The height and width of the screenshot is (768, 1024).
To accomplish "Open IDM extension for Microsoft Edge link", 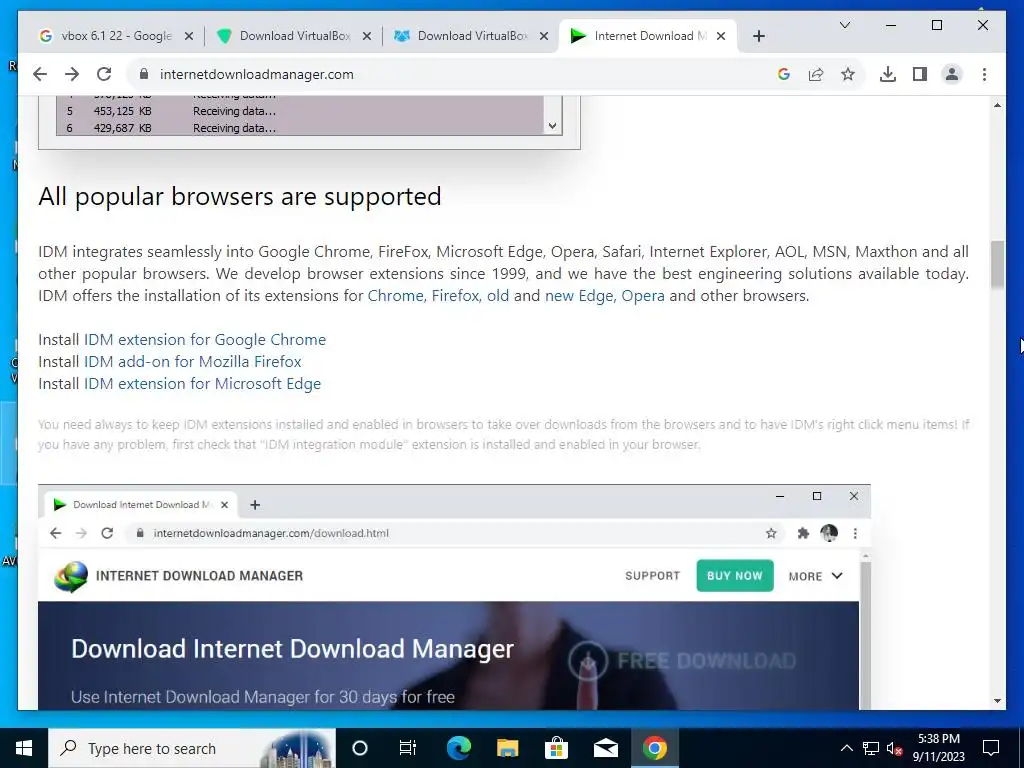I will coord(202,384).
